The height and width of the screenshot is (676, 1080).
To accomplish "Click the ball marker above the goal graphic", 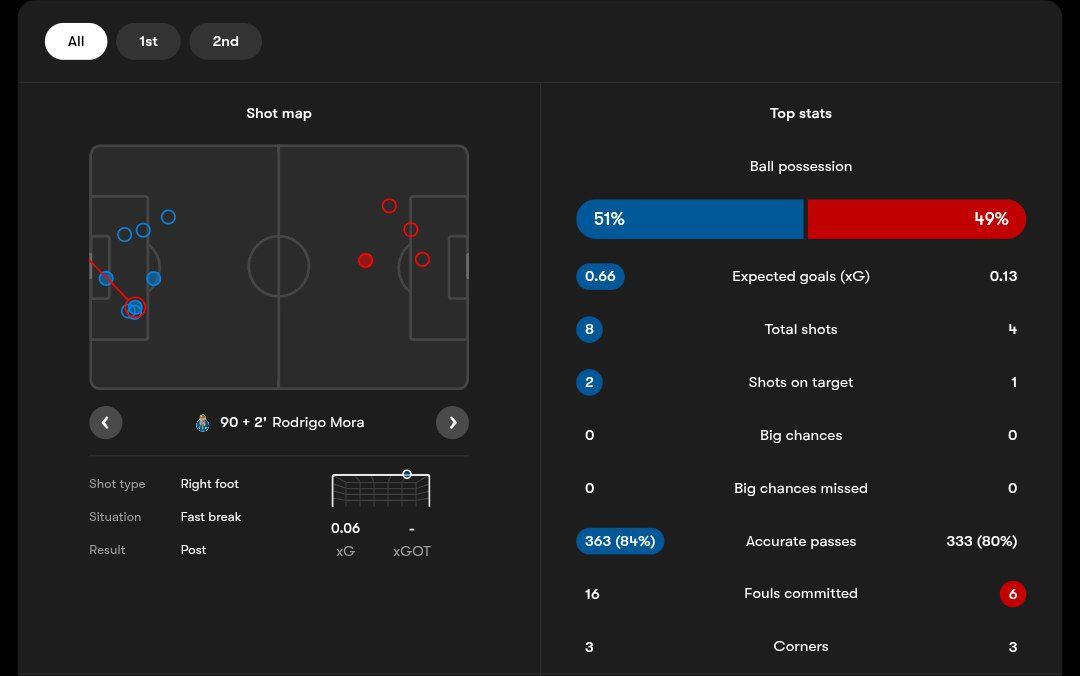I will pyautogui.click(x=407, y=474).
